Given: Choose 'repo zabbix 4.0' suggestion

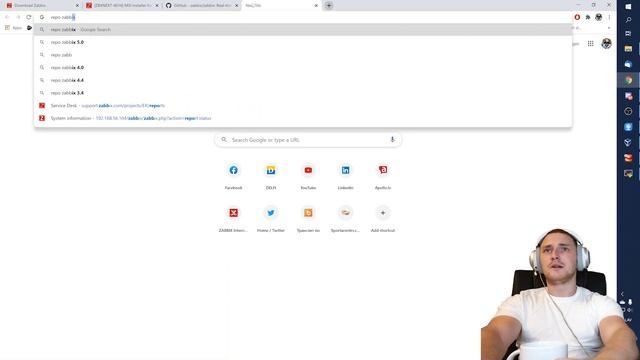Looking at the screenshot, I should click(x=303, y=67).
